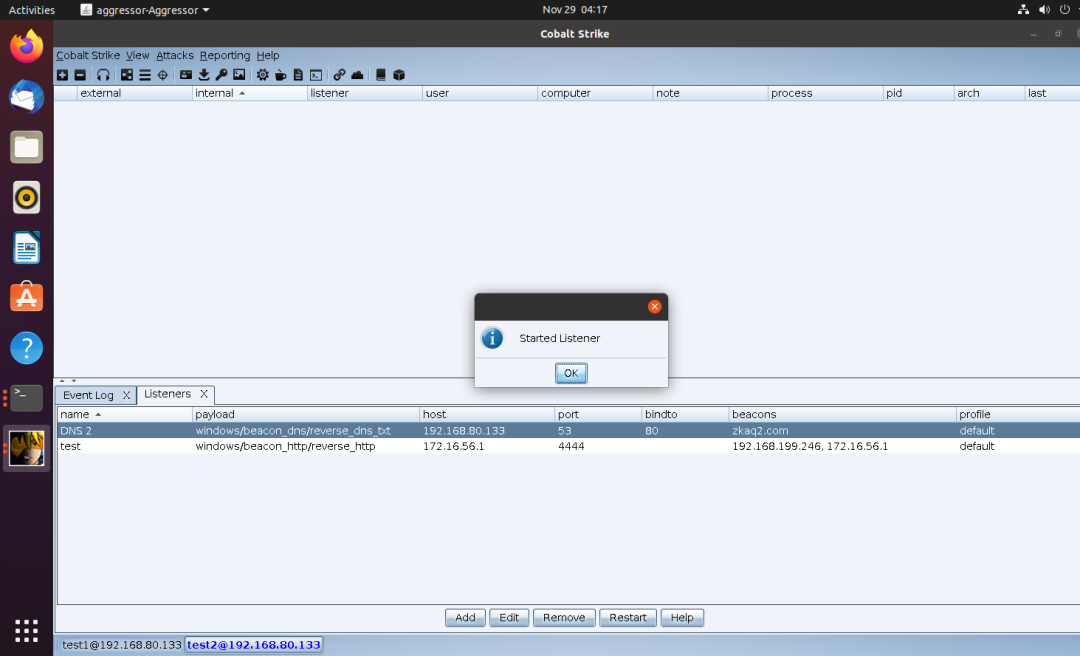Click Generate Windows Executable gear icon
Screen dimensions: 1080x656
tap(262, 75)
